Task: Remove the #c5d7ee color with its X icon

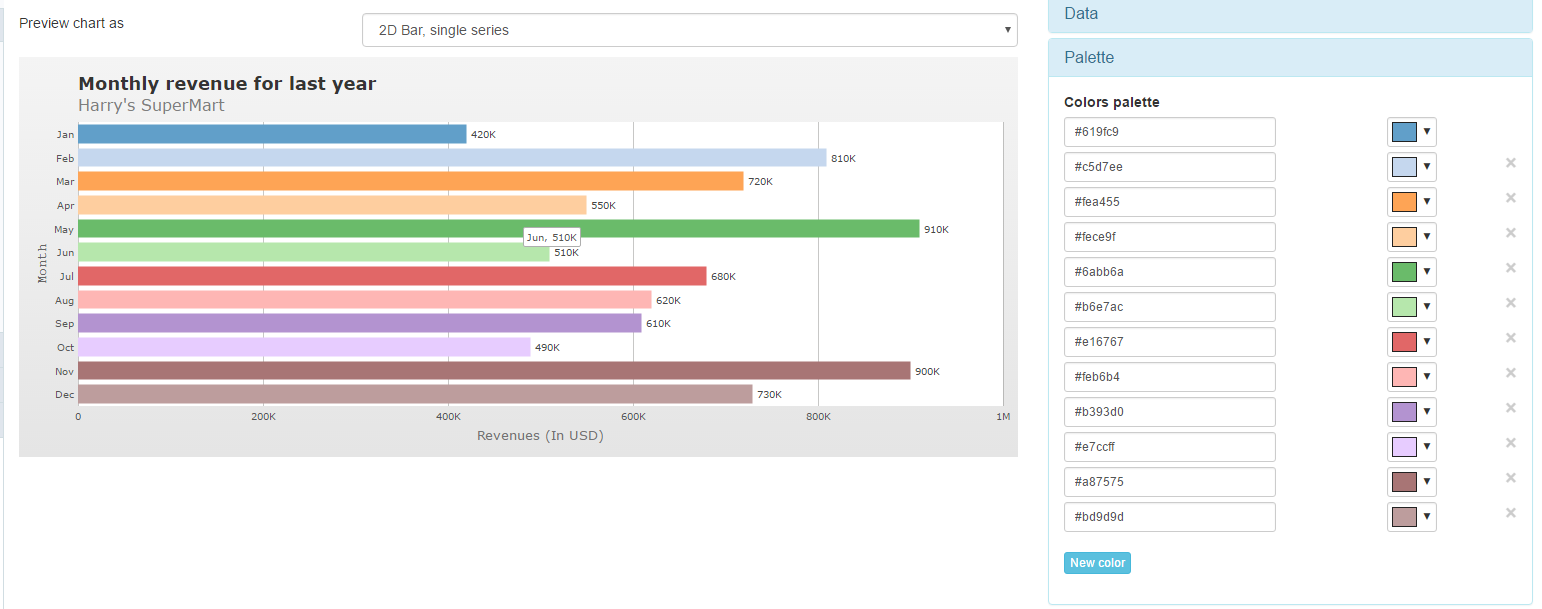Action: tap(1510, 163)
